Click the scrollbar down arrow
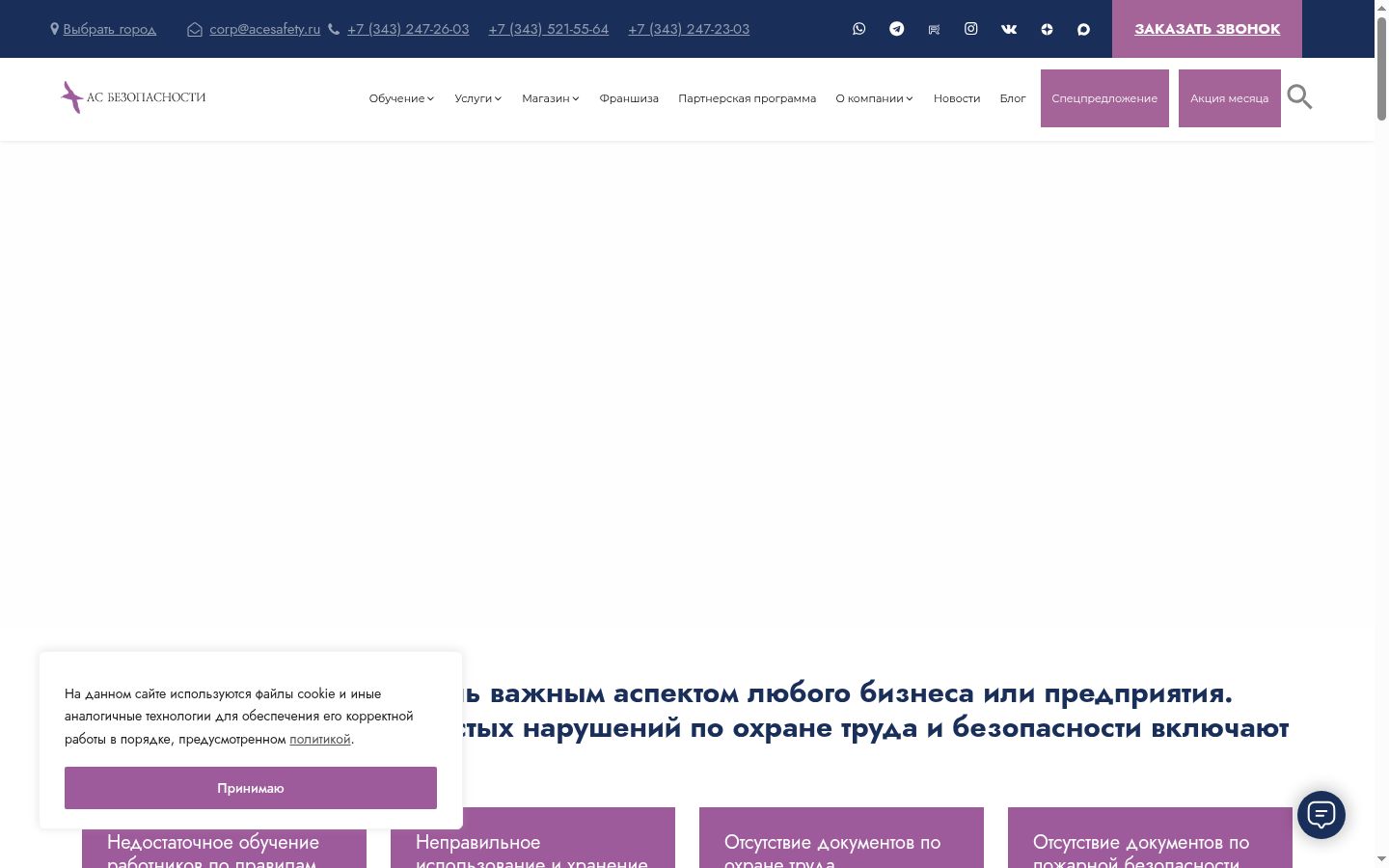 point(1381,858)
